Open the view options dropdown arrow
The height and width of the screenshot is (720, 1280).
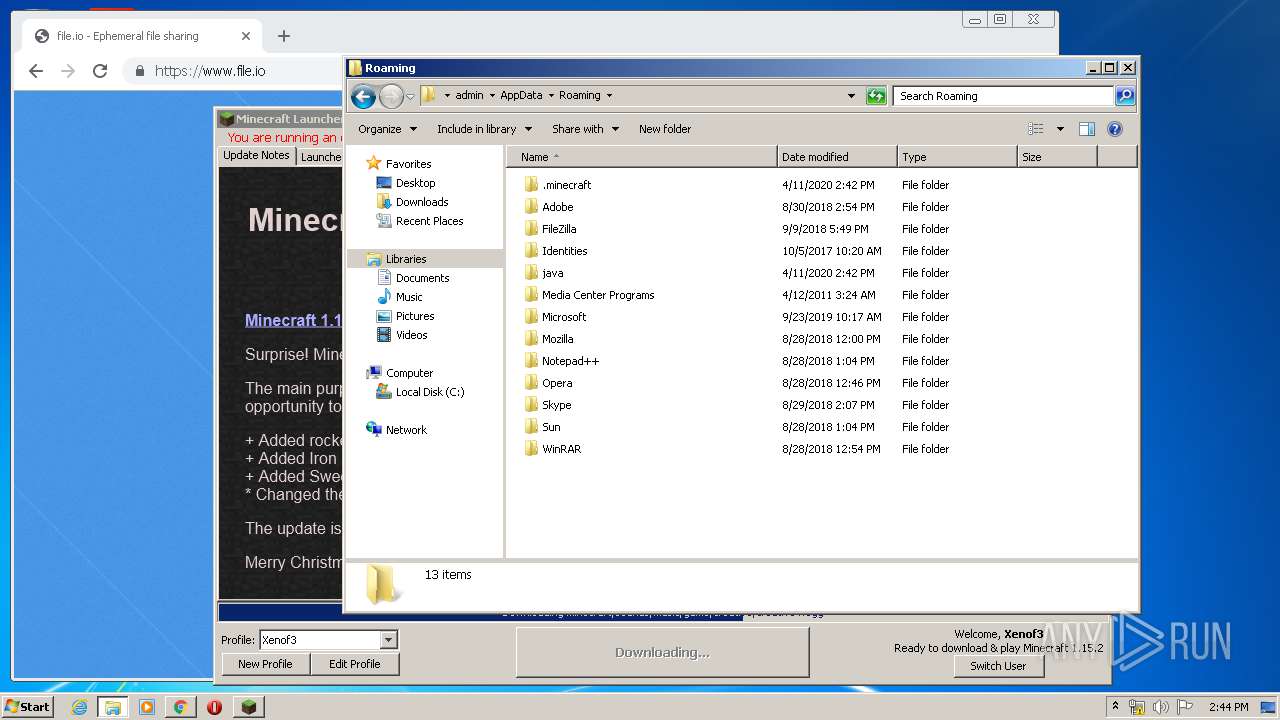tap(1060, 129)
